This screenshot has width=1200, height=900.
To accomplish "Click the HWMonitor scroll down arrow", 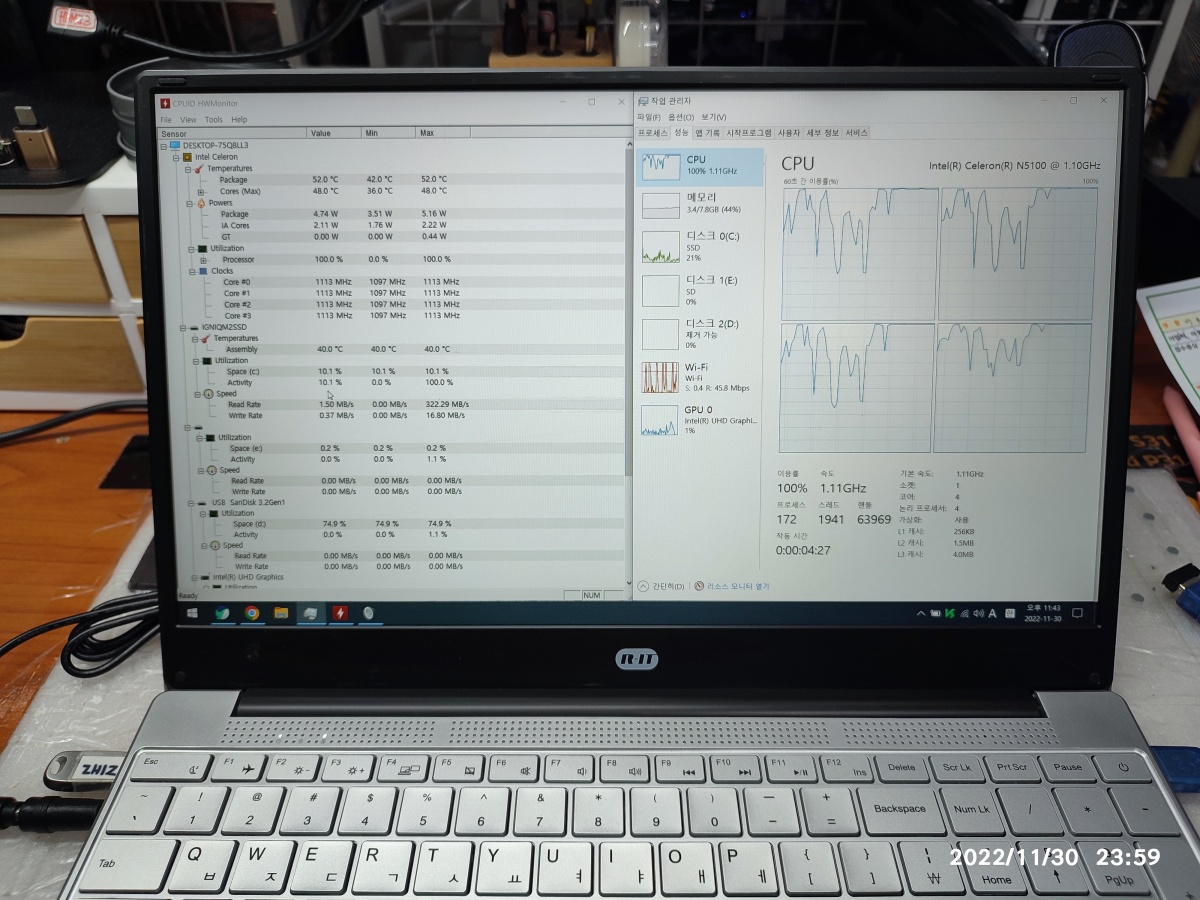I will pyautogui.click(x=628, y=581).
